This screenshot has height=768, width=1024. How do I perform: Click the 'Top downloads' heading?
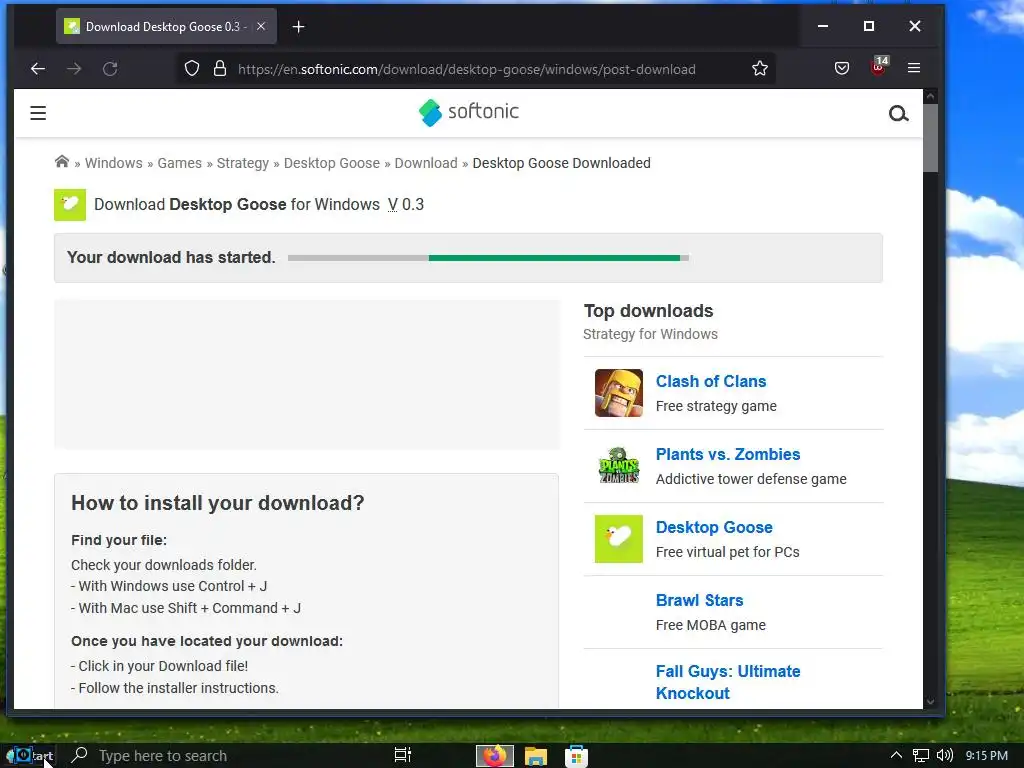pyautogui.click(x=648, y=311)
